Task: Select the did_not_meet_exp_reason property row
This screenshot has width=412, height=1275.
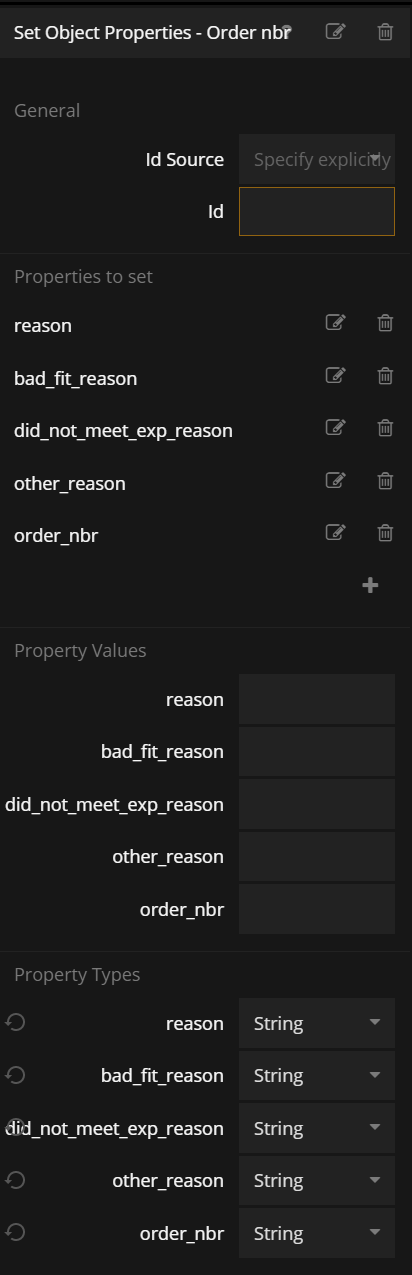Action: (x=206, y=430)
